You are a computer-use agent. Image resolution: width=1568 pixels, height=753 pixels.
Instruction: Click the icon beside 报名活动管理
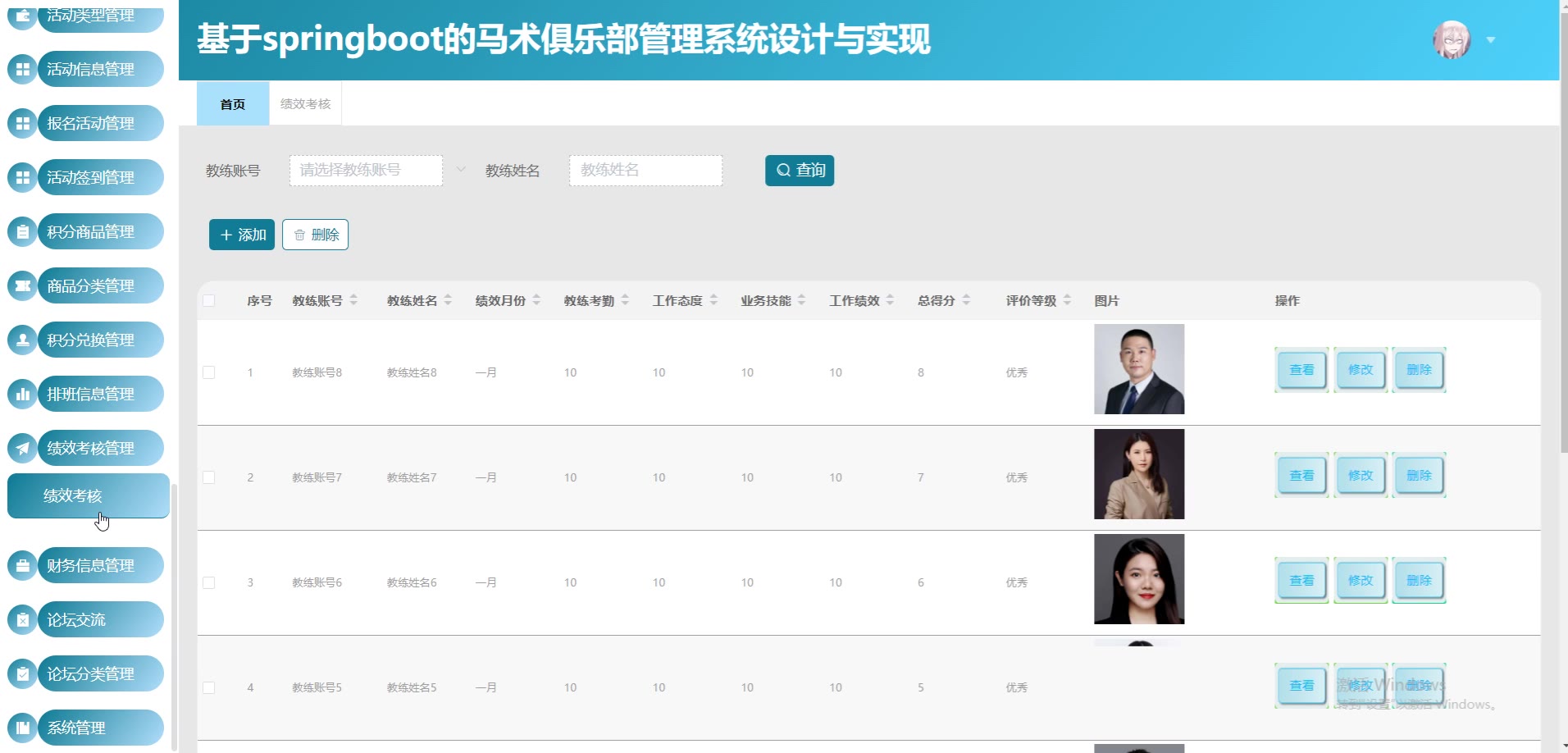[22, 123]
